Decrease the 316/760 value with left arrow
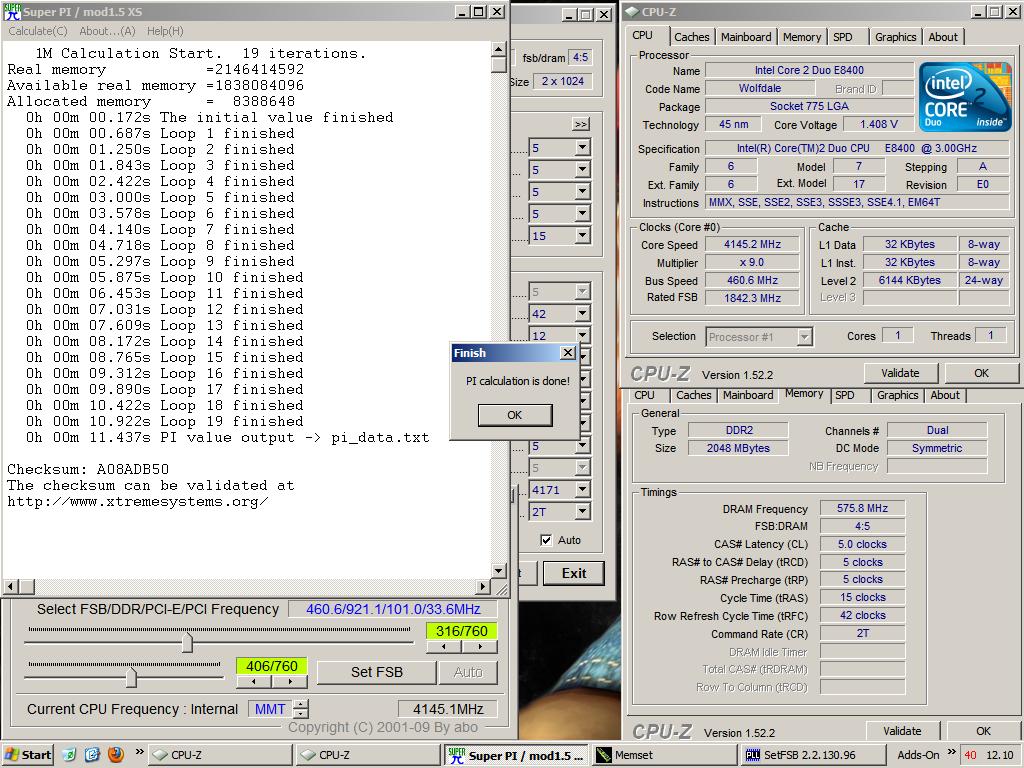Viewport: 1024px width, 768px height. [x=444, y=647]
